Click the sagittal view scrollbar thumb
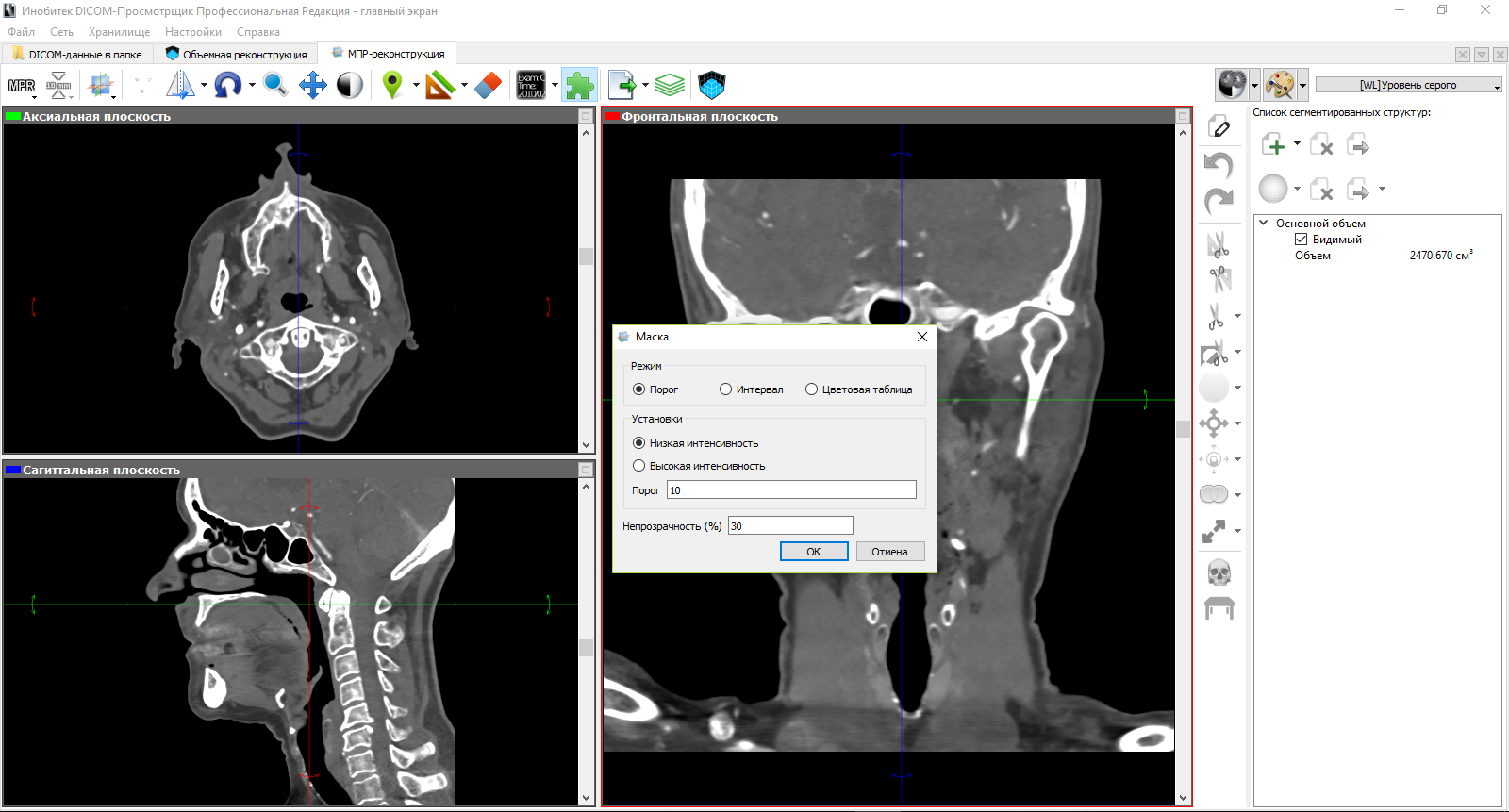The width and height of the screenshot is (1509, 812). [587, 648]
